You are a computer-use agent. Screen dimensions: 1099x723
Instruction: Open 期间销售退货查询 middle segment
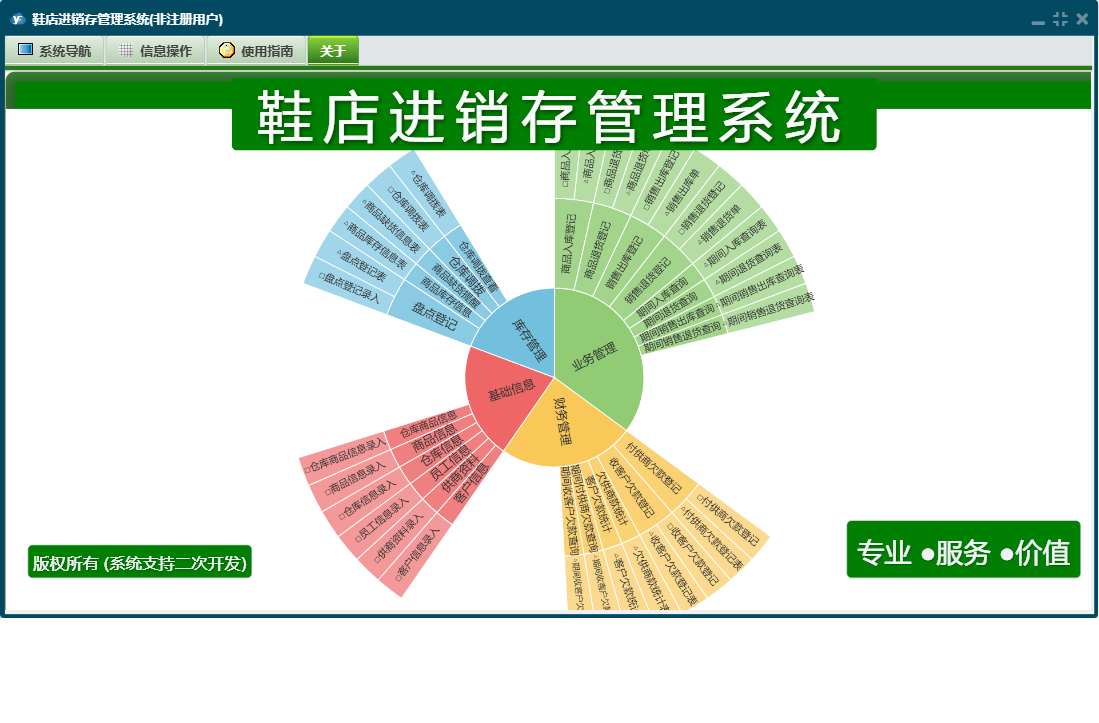[681, 336]
